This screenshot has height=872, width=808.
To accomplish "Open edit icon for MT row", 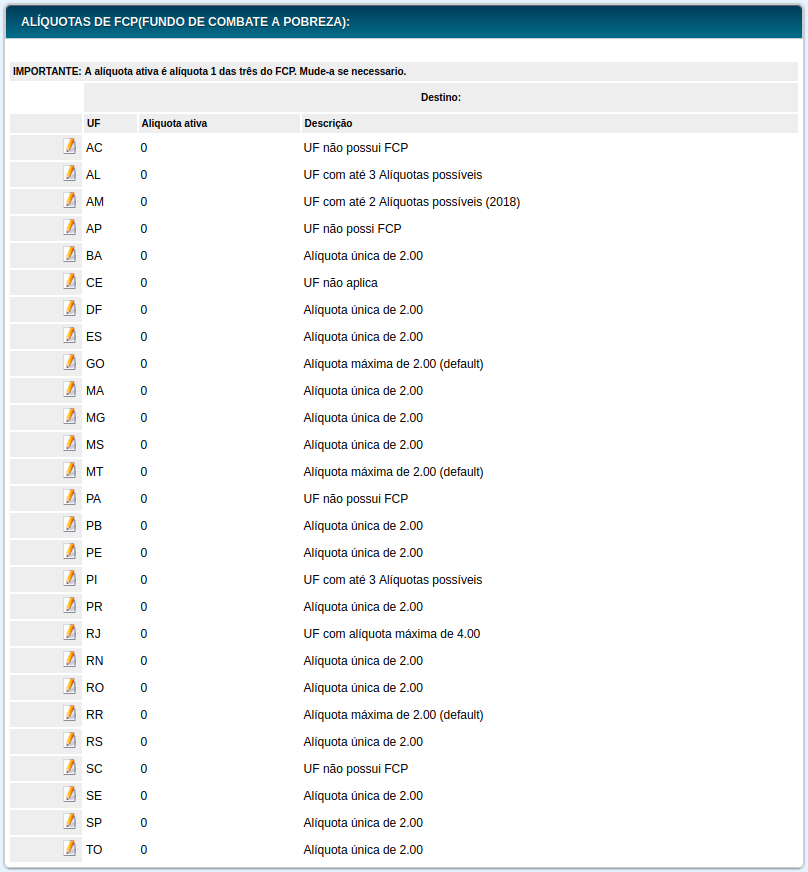I will coord(70,470).
